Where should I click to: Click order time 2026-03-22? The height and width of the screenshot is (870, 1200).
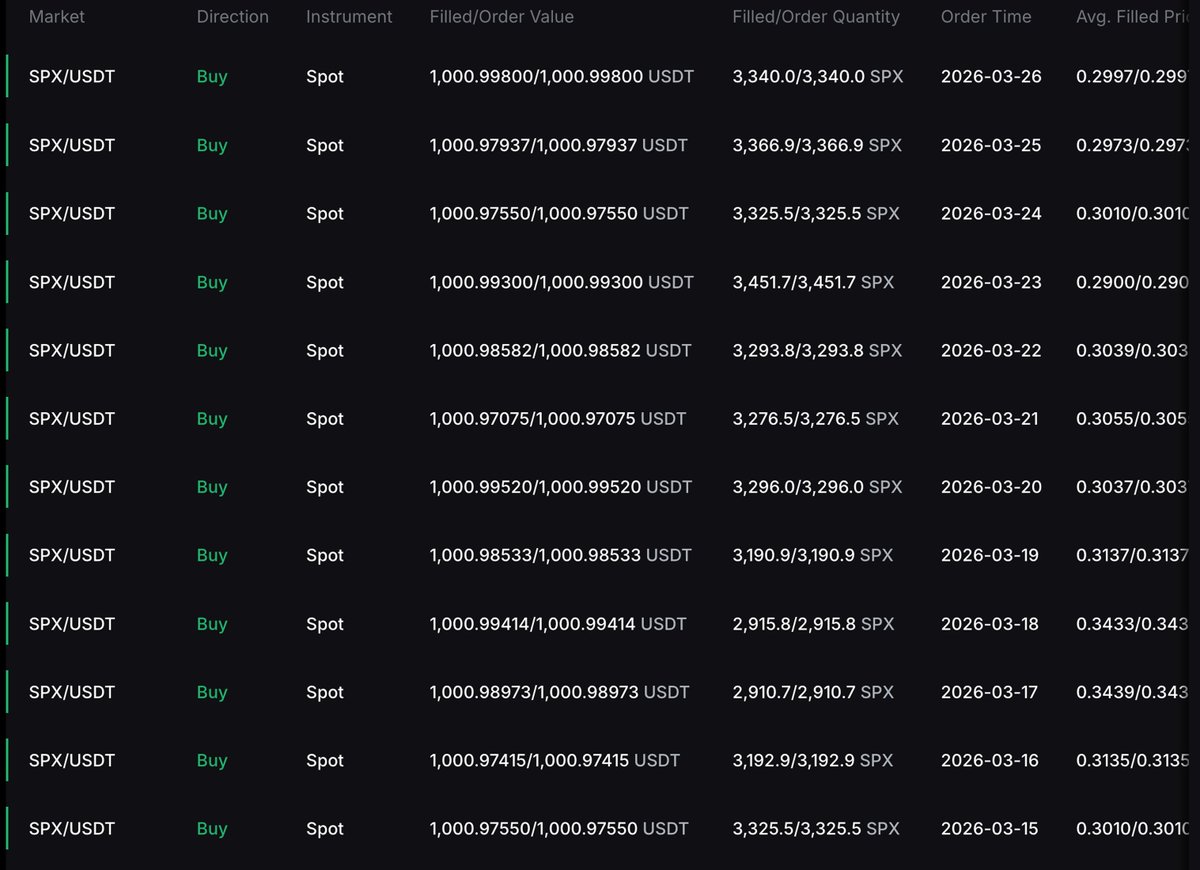click(x=991, y=350)
